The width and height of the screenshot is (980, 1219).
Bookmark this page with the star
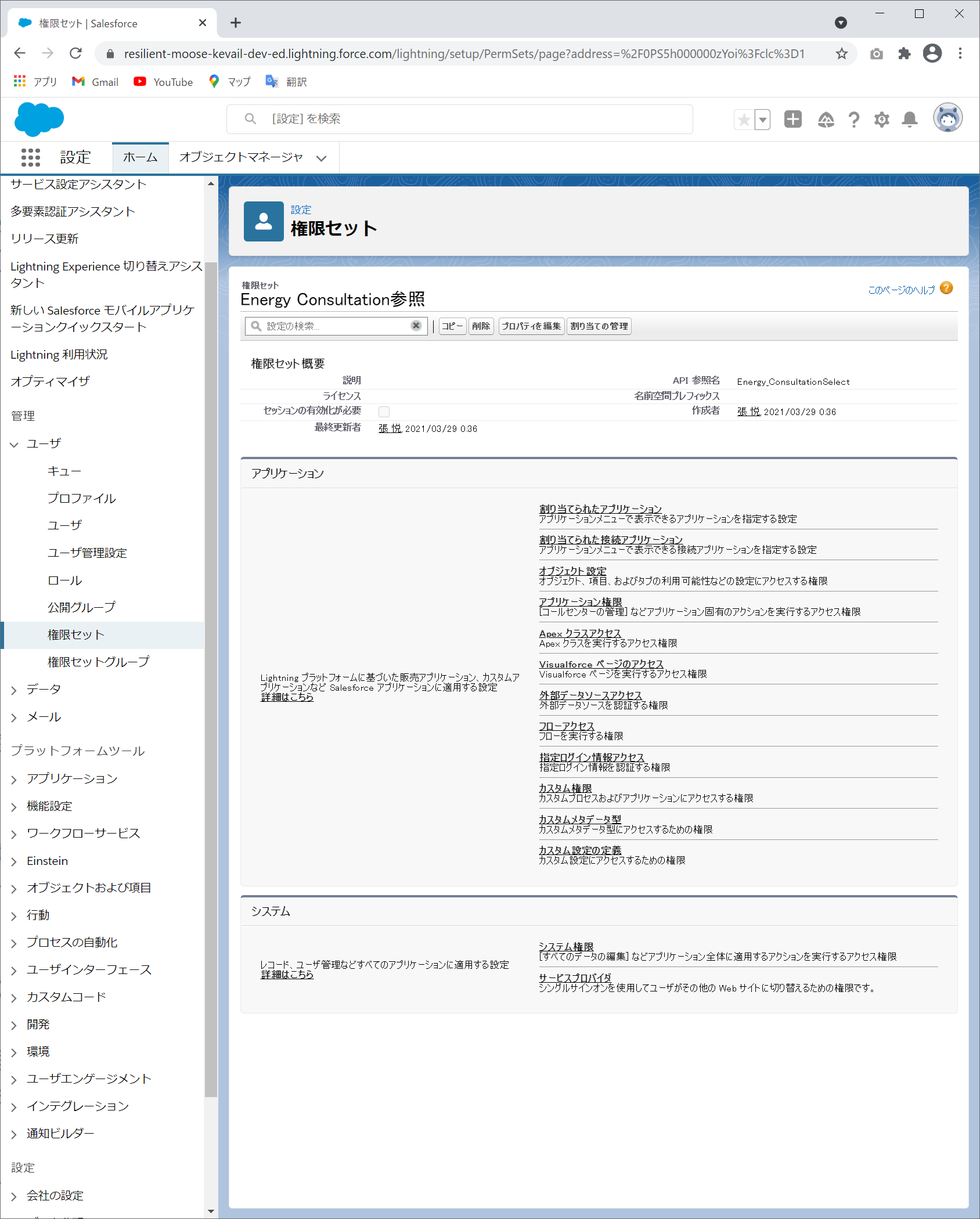[x=841, y=53]
